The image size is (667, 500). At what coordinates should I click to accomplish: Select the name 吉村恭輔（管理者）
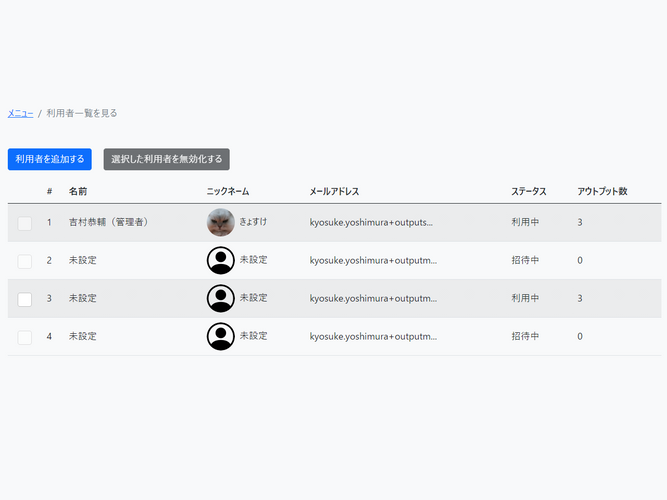[x=108, y=222]
